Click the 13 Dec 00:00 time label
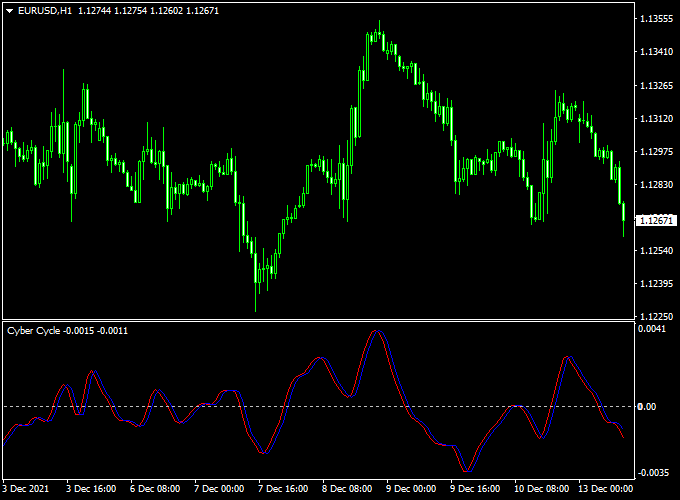Screen dimensions: 680x500 pyautogui.click(x=605, y=489)
